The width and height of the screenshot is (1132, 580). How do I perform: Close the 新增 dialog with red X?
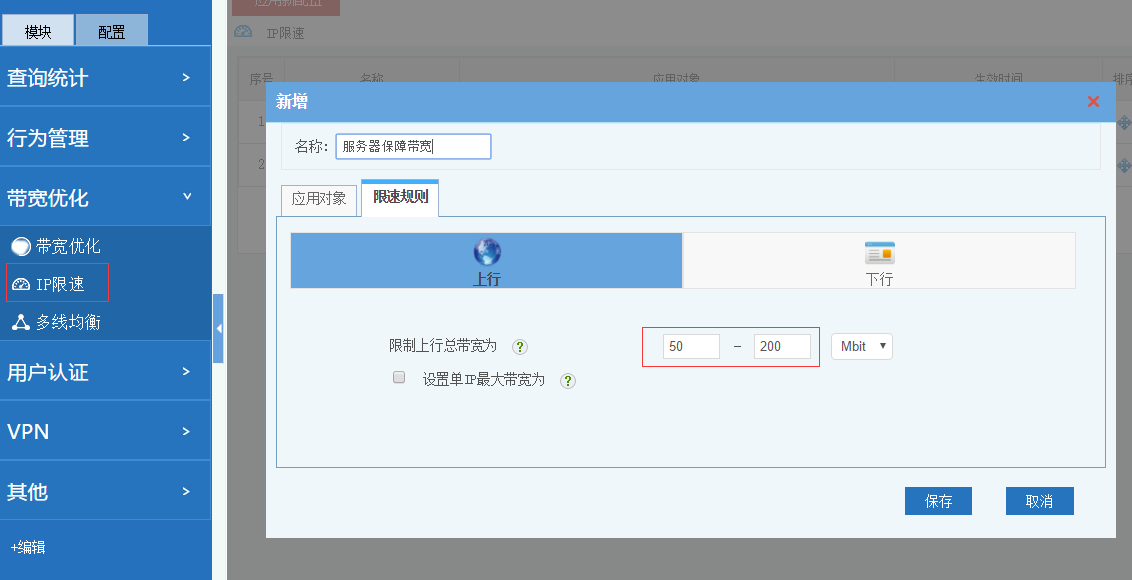coord(1093,102)
